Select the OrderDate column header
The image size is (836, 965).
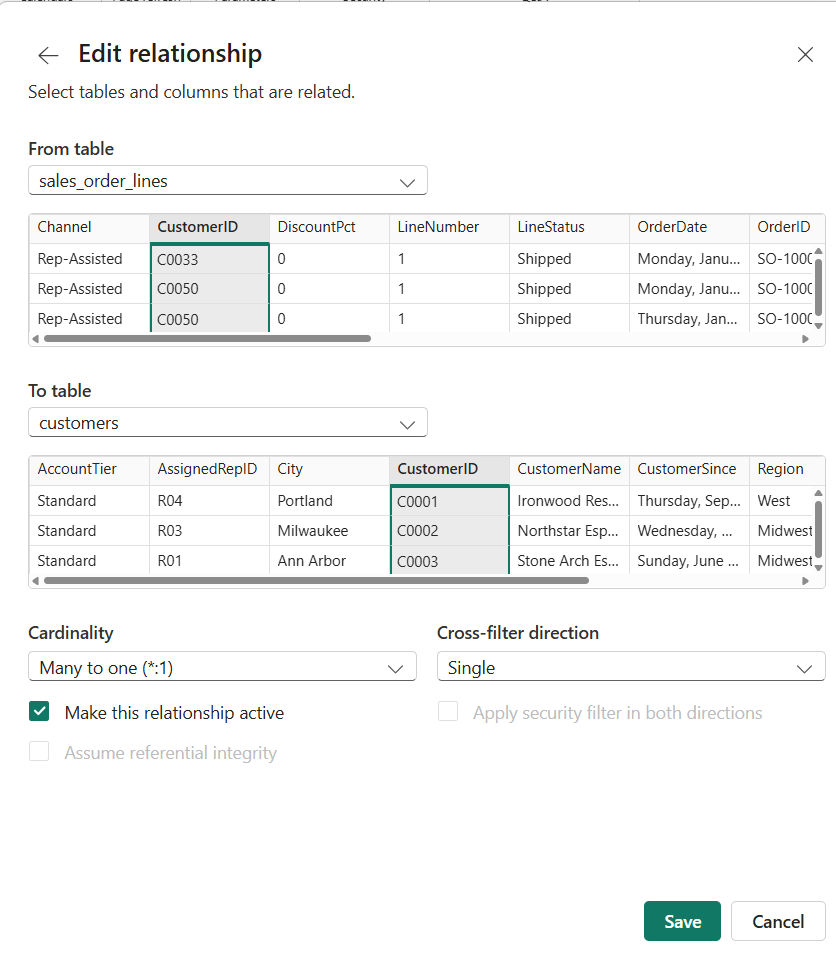pos(689,227)
